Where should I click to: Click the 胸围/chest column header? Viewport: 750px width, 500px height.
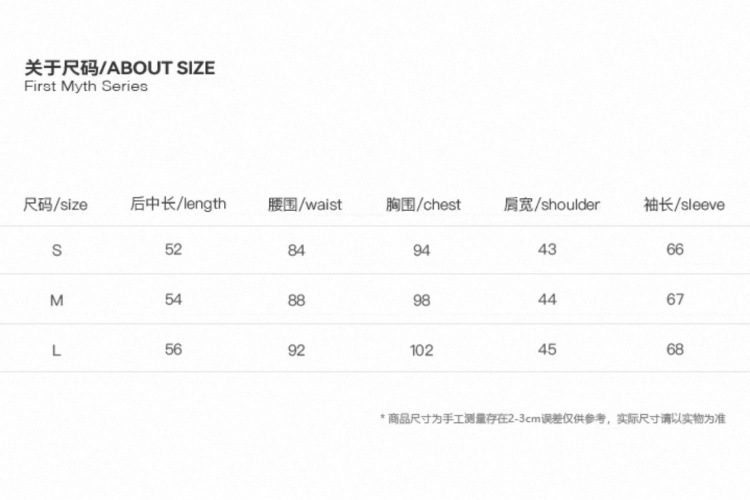pos(423,205)
